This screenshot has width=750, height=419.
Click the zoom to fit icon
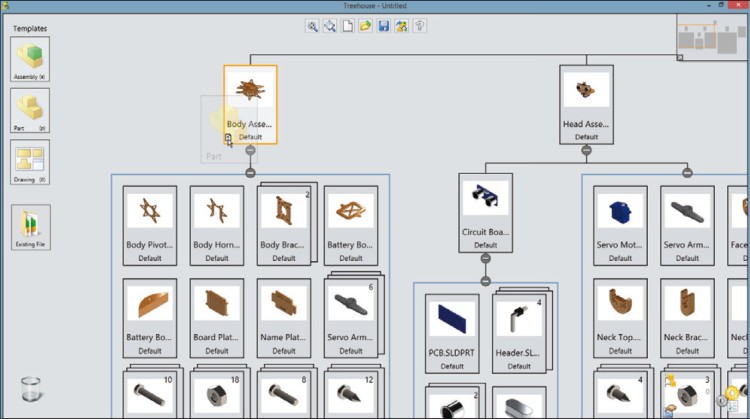tap(330, 27)
